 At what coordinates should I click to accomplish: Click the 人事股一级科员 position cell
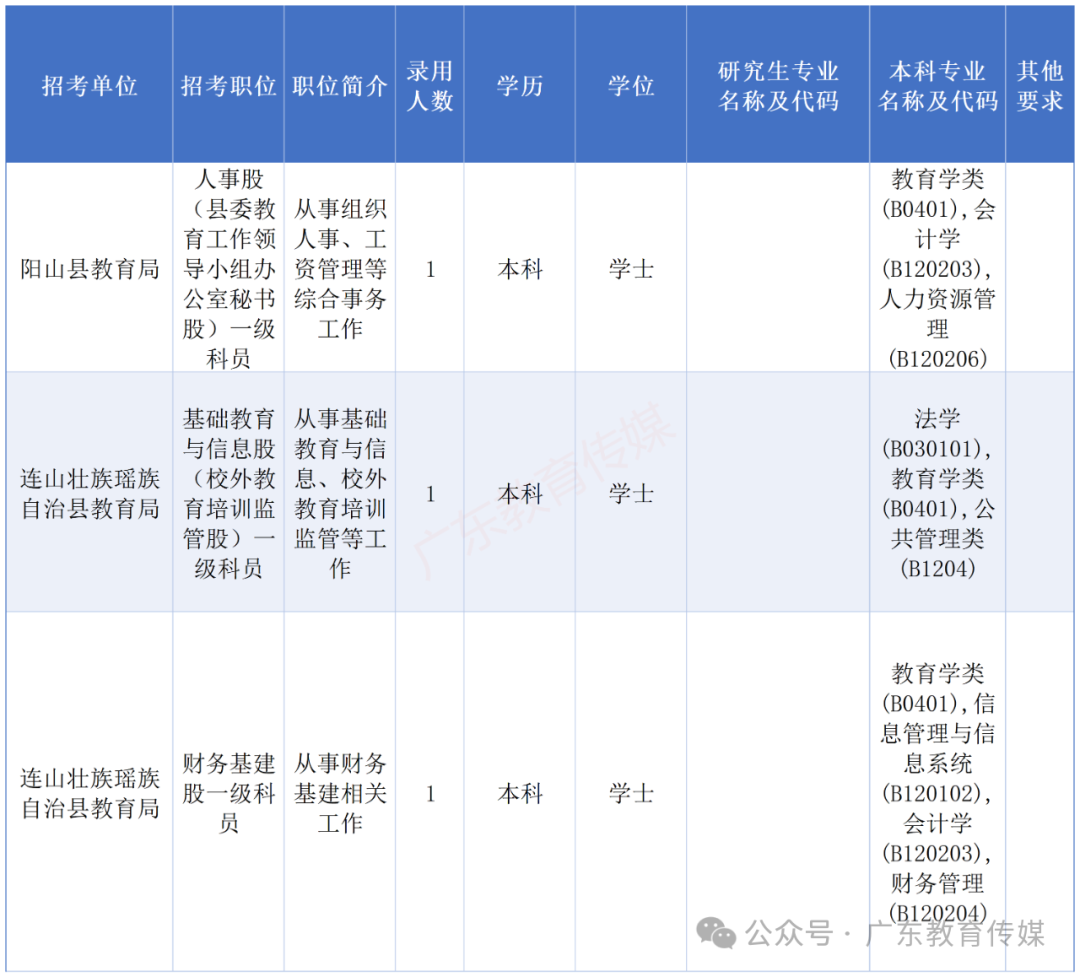coord(228,268)
